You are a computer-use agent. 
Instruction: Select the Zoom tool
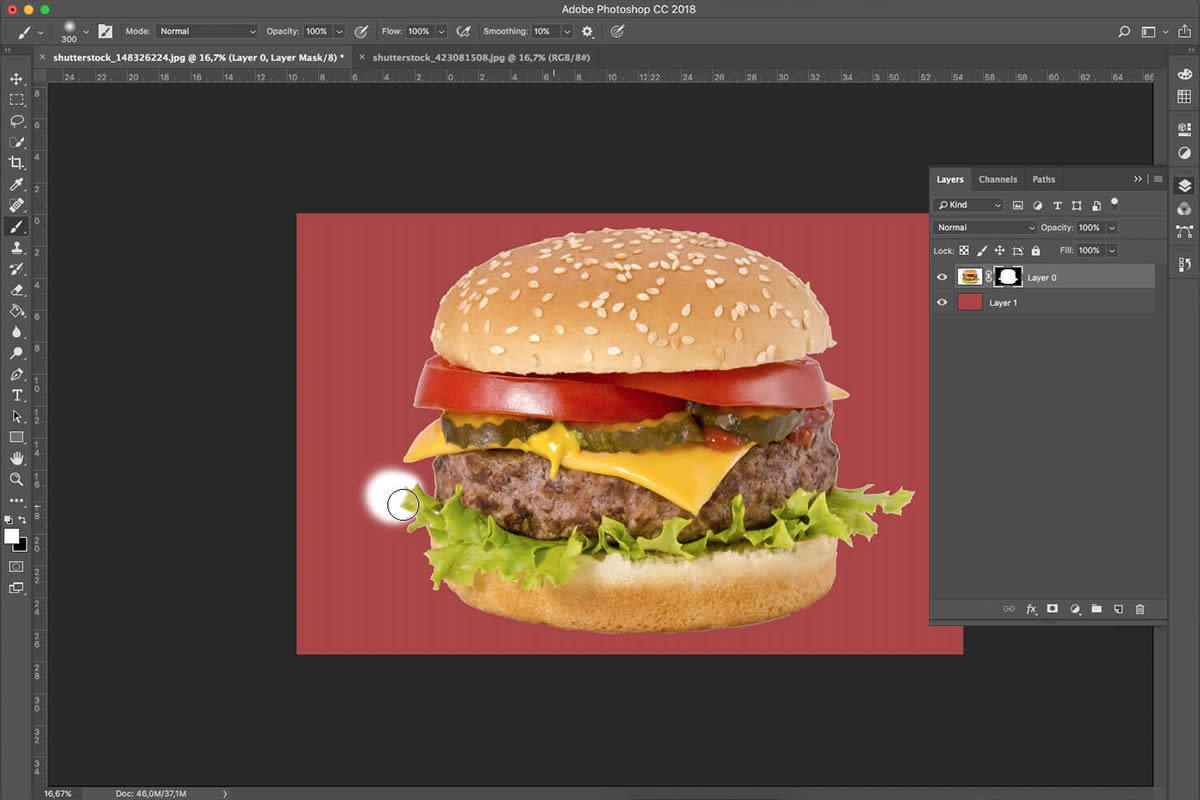pos(16,480)
